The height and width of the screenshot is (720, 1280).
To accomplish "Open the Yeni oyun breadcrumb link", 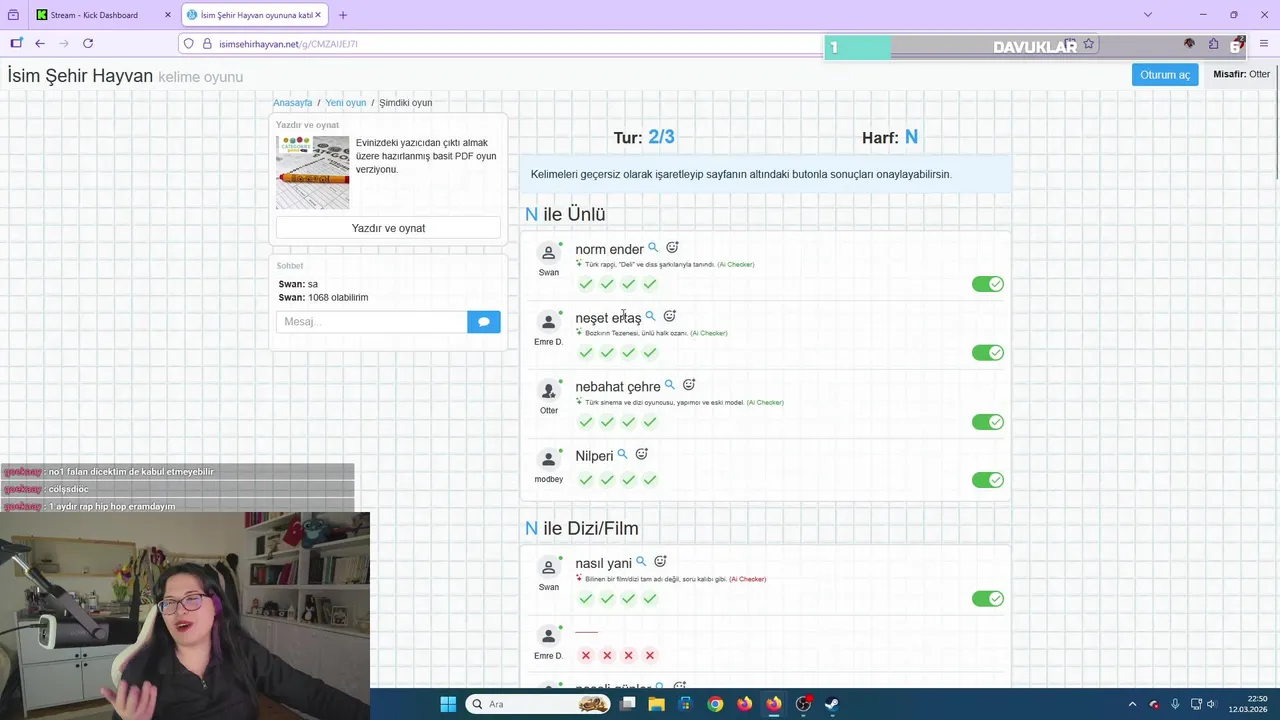I will pos(346,103).
